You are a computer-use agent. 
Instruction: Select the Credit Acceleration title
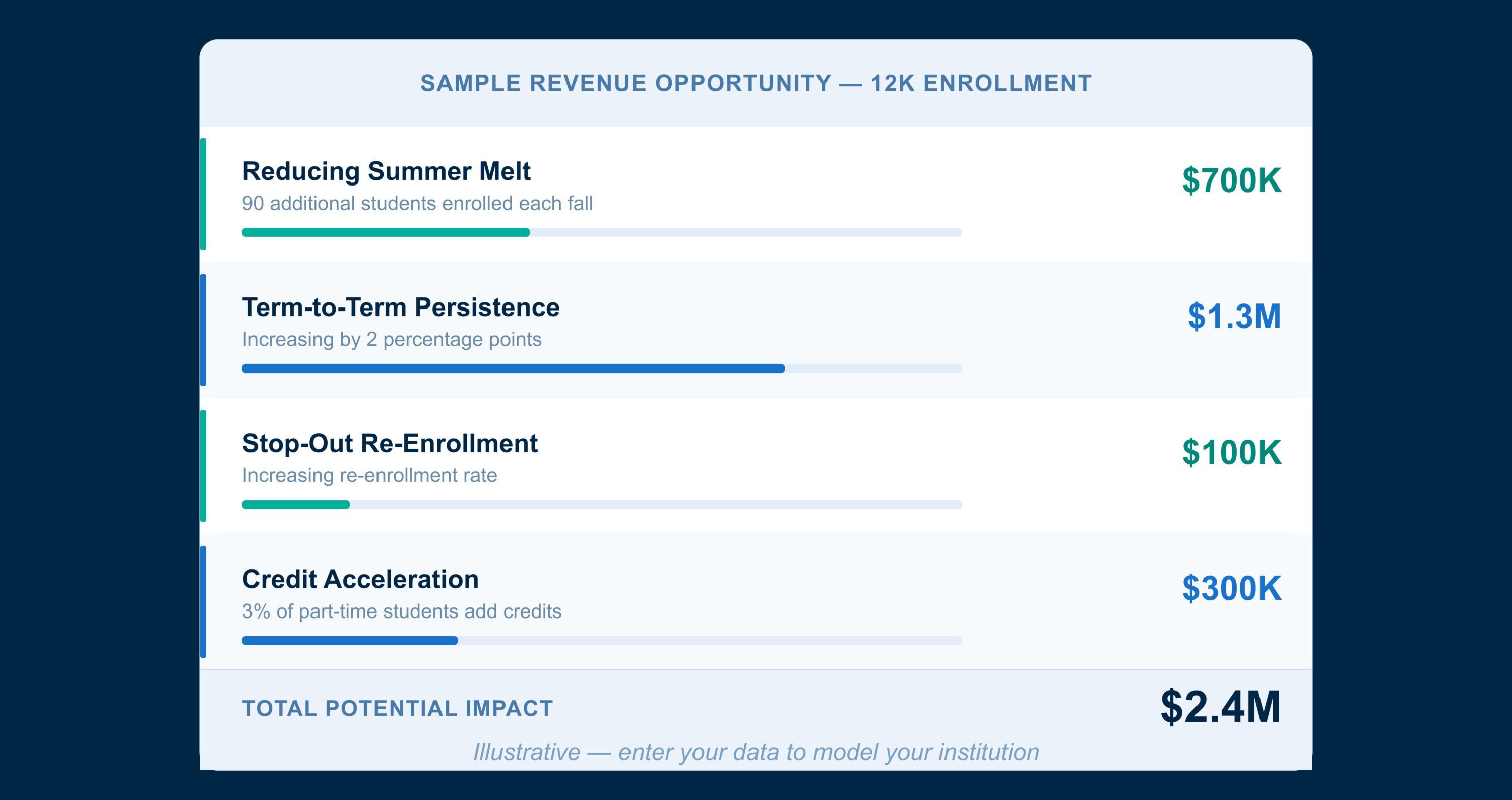pyautogui.click(x=360, y=579)
